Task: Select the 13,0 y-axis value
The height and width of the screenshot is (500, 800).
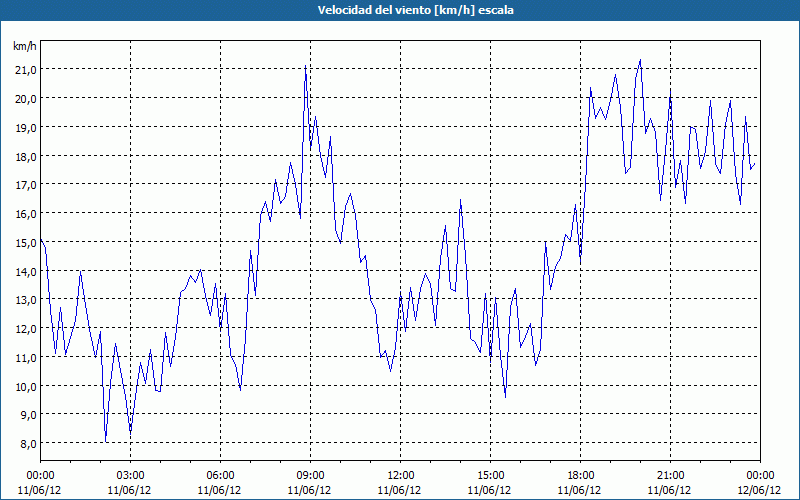Action: point(26,300)
